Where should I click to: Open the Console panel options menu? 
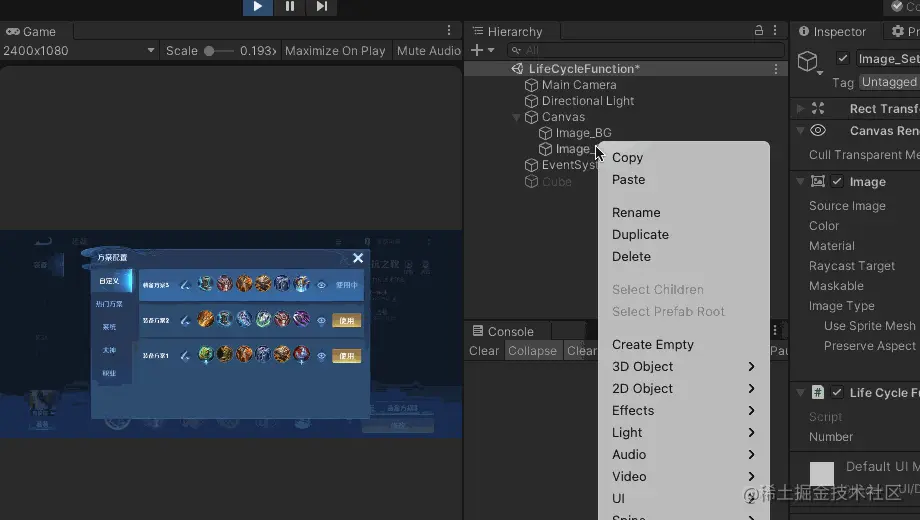pos(775,330)
